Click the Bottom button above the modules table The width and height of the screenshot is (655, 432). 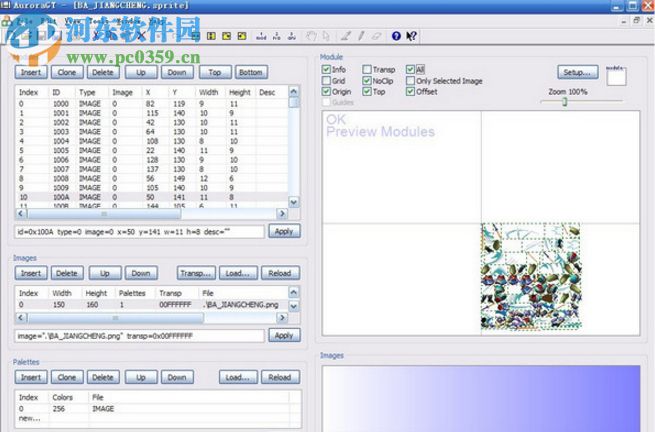coord(251,72)
